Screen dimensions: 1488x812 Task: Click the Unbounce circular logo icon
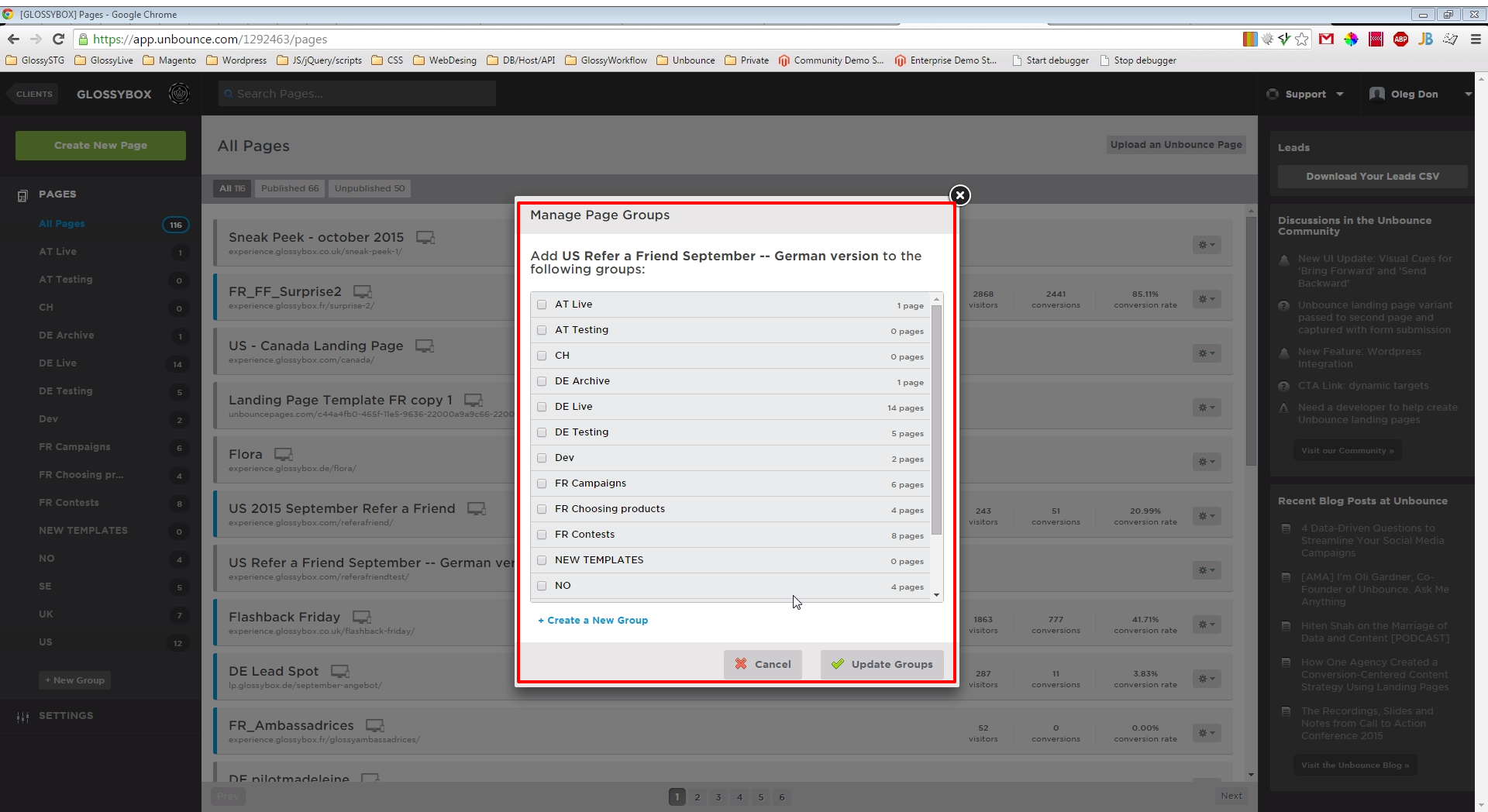(179, 94)
